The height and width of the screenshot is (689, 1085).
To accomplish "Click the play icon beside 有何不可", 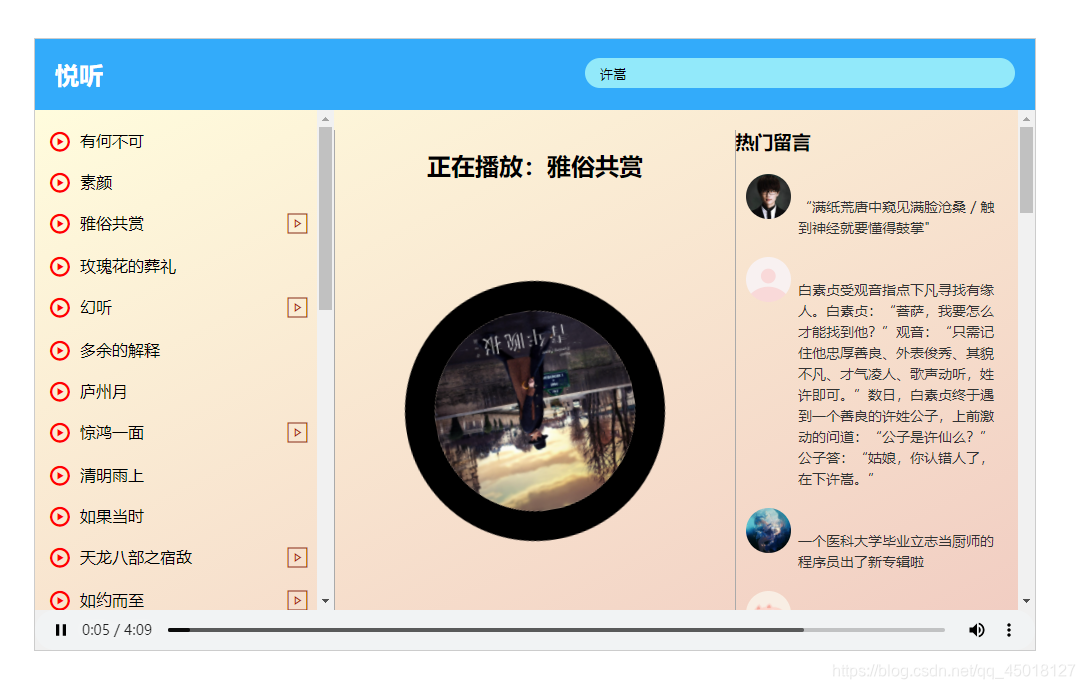I will [x=59, y=141].
